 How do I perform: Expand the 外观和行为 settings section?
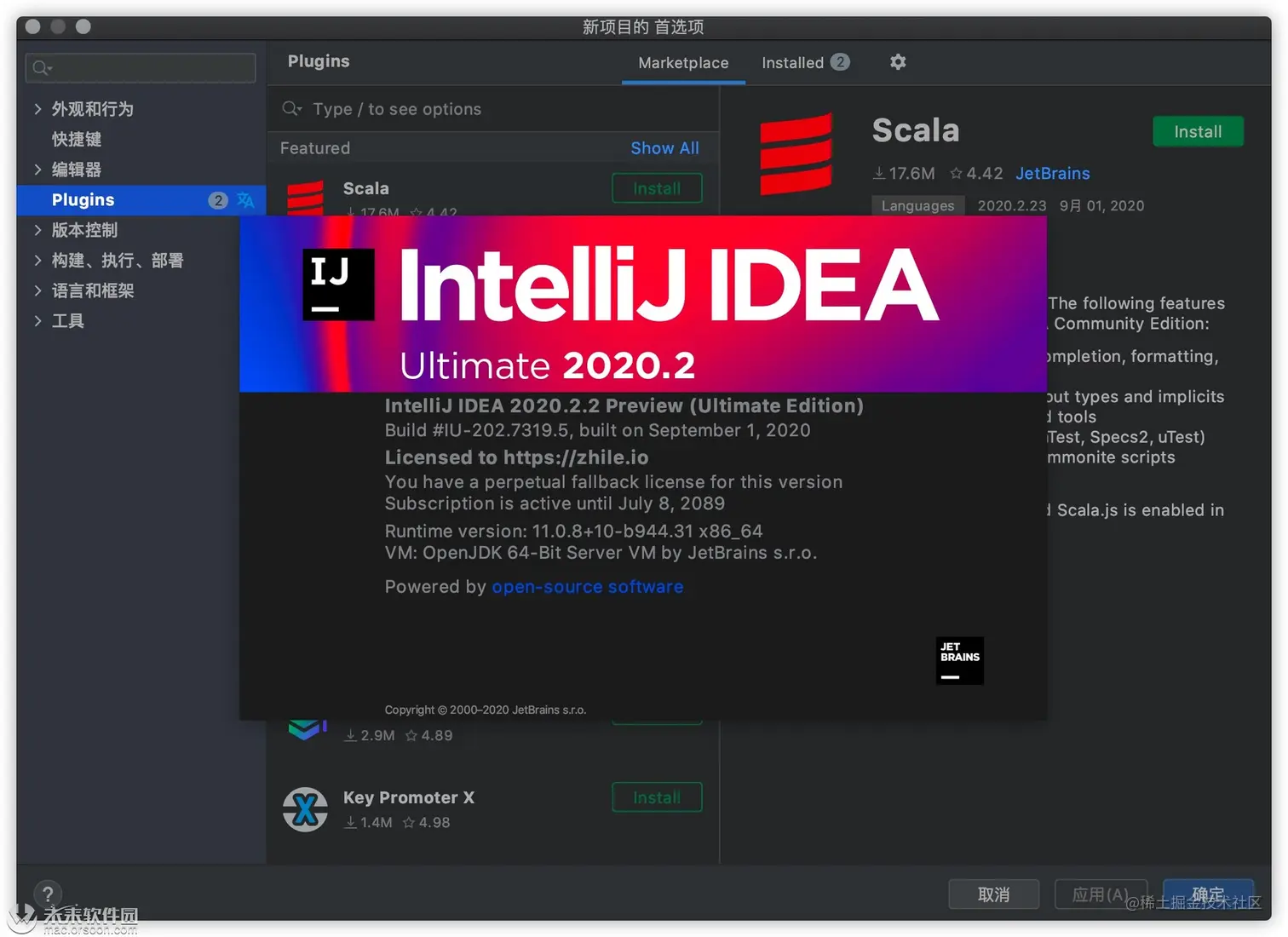coord(37,109)
